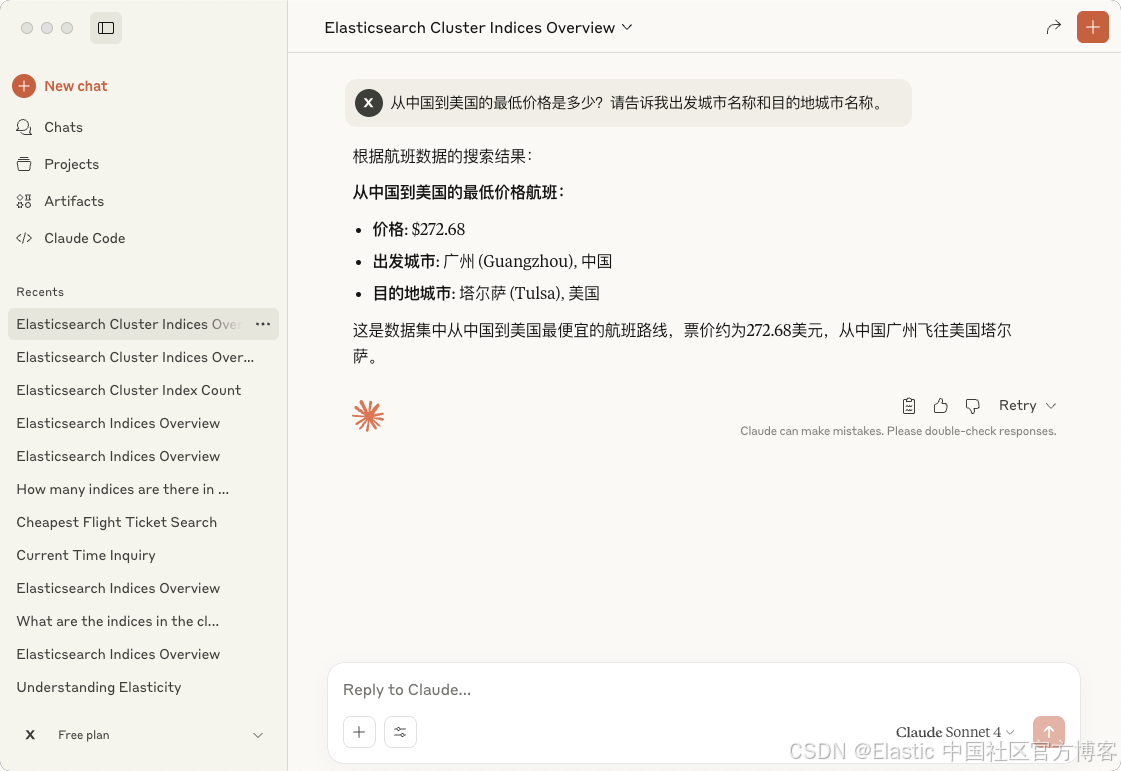Expand the Free plan account menu
1121x771 pixels.
258,735
